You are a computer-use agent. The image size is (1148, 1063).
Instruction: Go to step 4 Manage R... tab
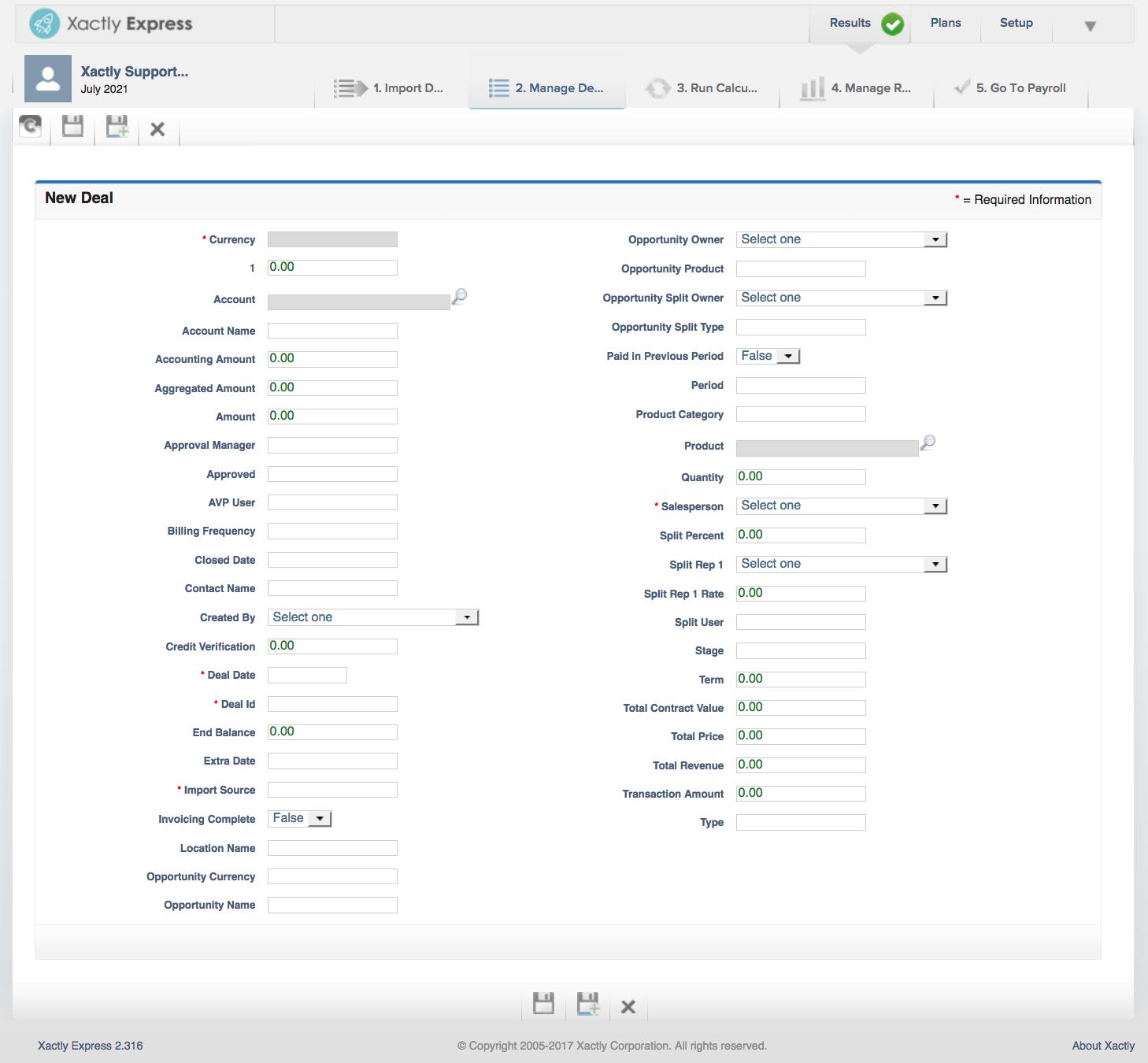click(856, 88)
